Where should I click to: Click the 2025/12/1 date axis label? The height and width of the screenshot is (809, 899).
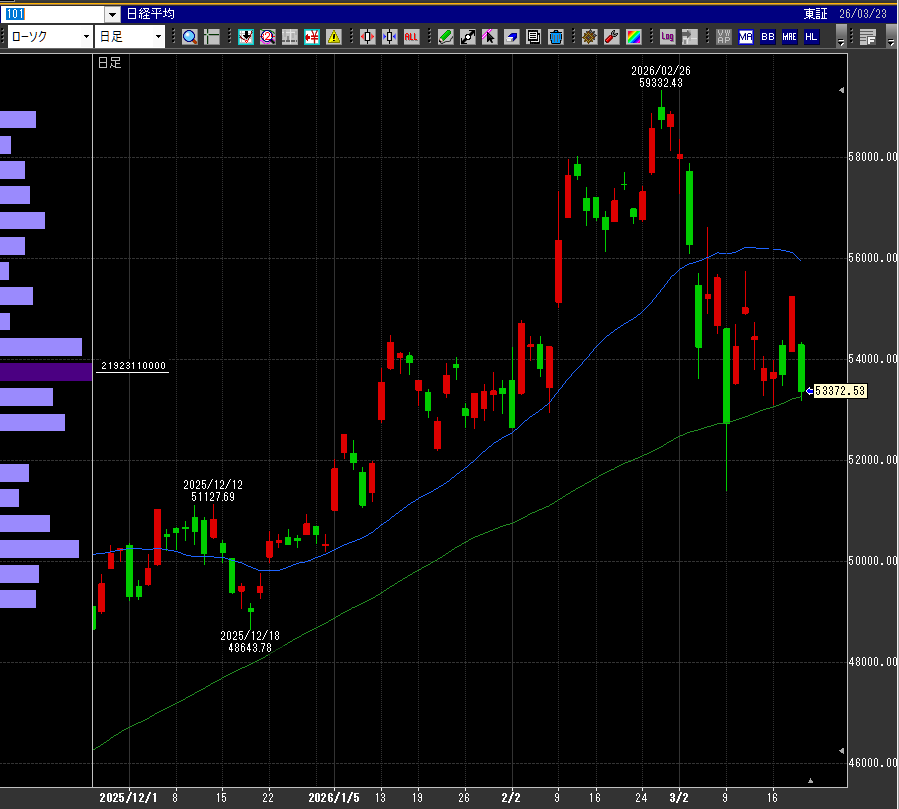click(x=128, y=798)
